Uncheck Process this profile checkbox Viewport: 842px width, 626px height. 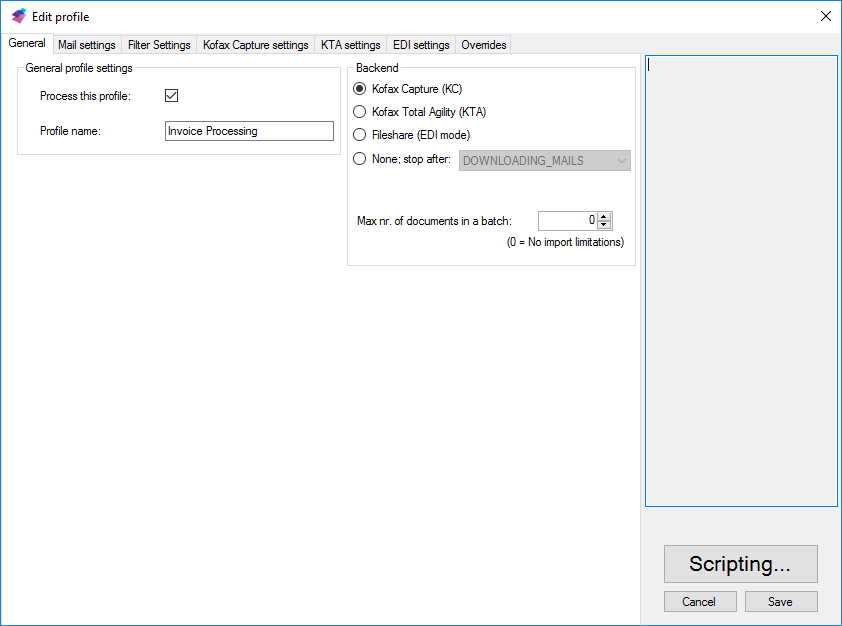171,96
